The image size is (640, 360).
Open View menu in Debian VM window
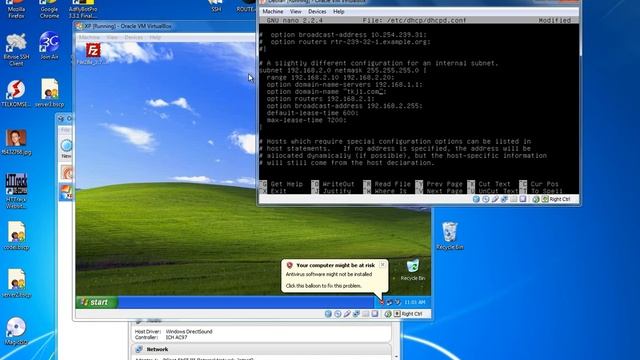(296, 11)
